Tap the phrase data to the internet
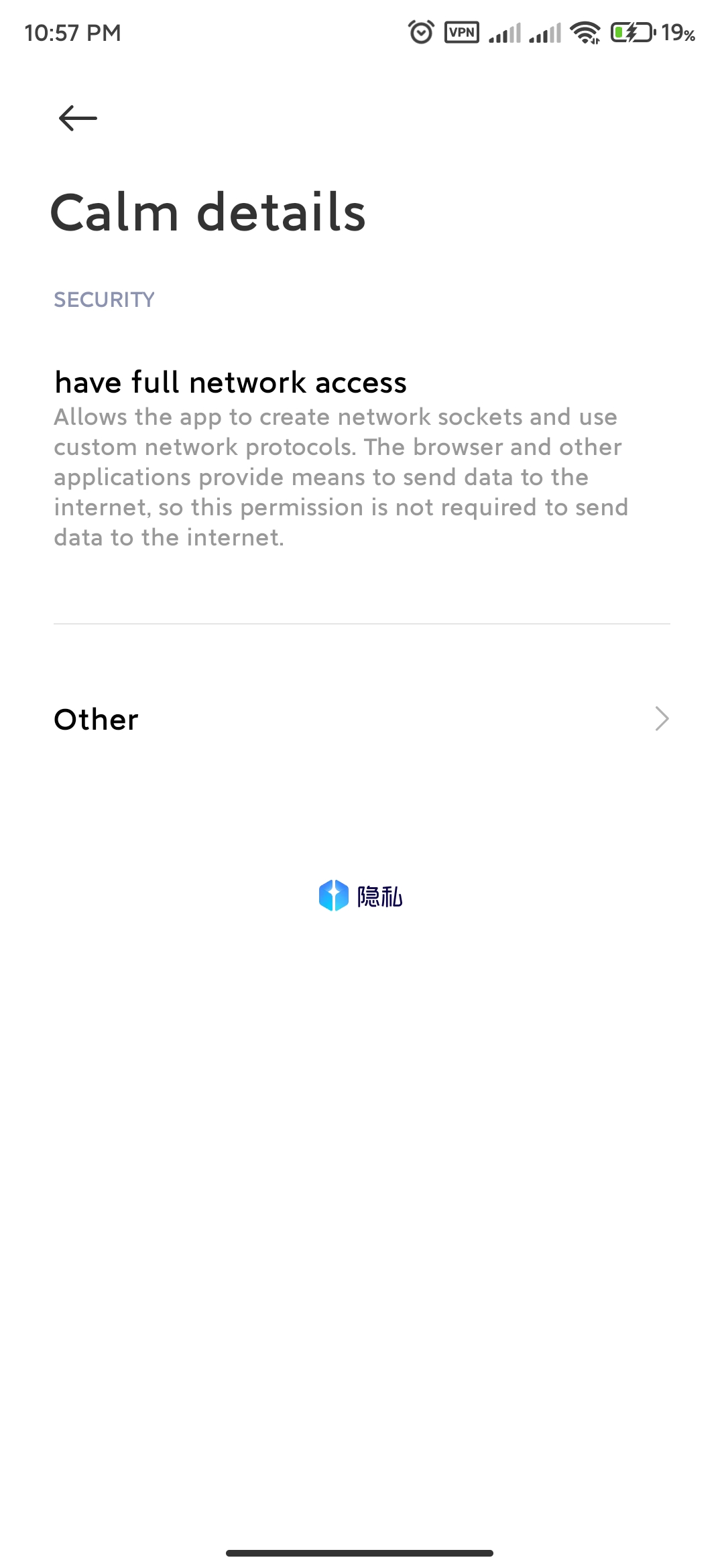The height and width of the screenshot is (1568, 724). [169, 537]
